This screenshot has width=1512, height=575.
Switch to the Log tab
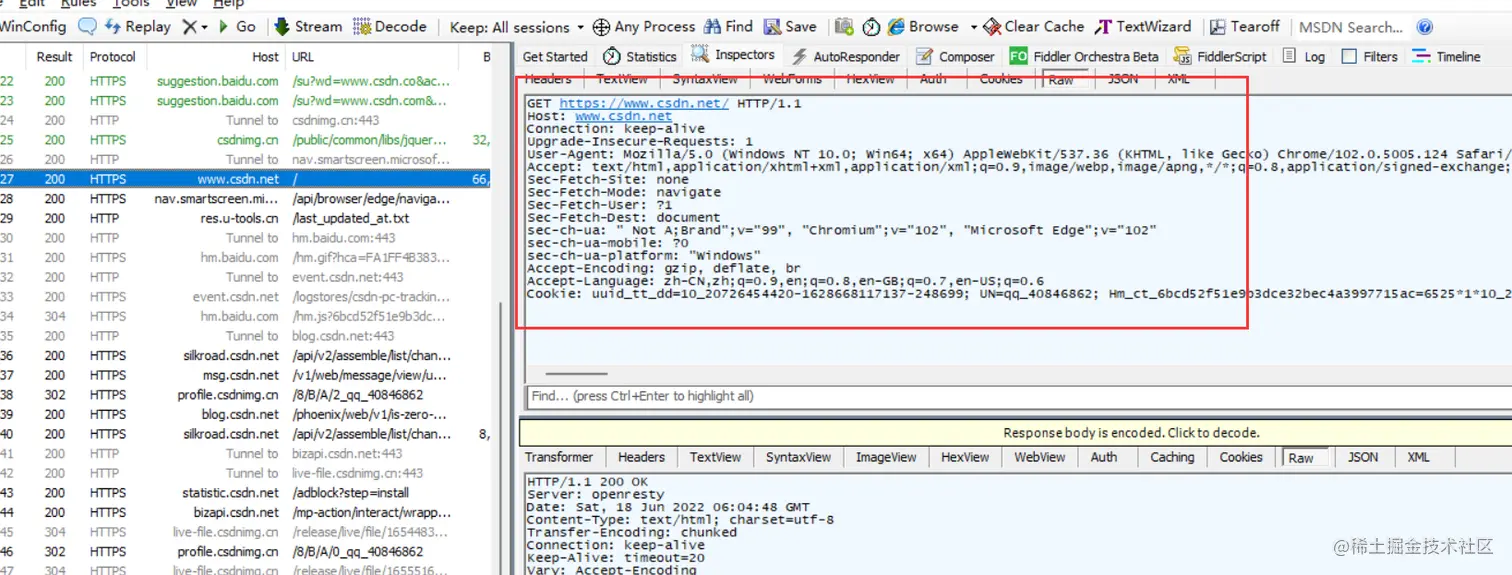[x=1304, y=57]
